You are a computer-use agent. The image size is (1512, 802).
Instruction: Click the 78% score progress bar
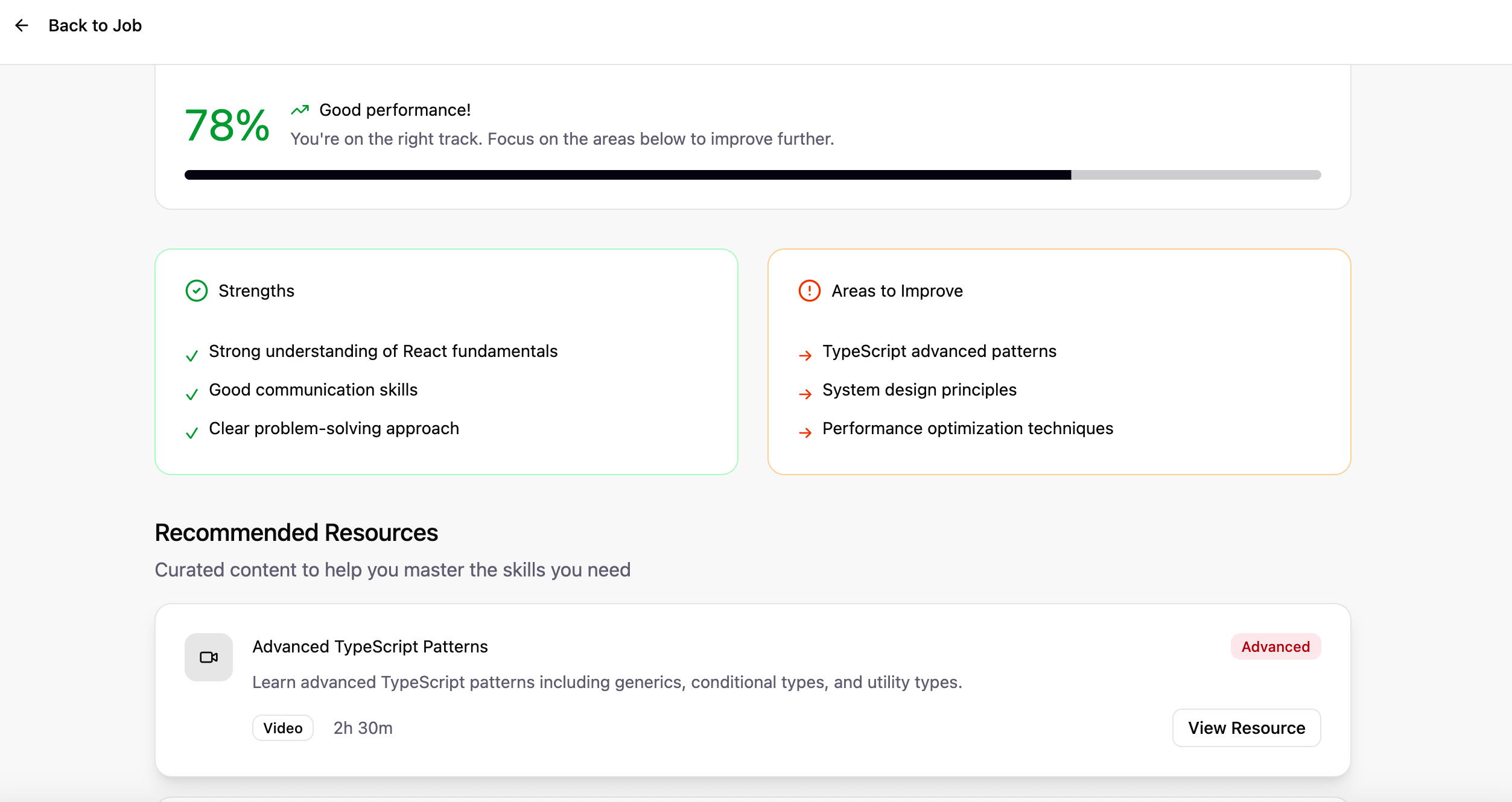point(752,175)
